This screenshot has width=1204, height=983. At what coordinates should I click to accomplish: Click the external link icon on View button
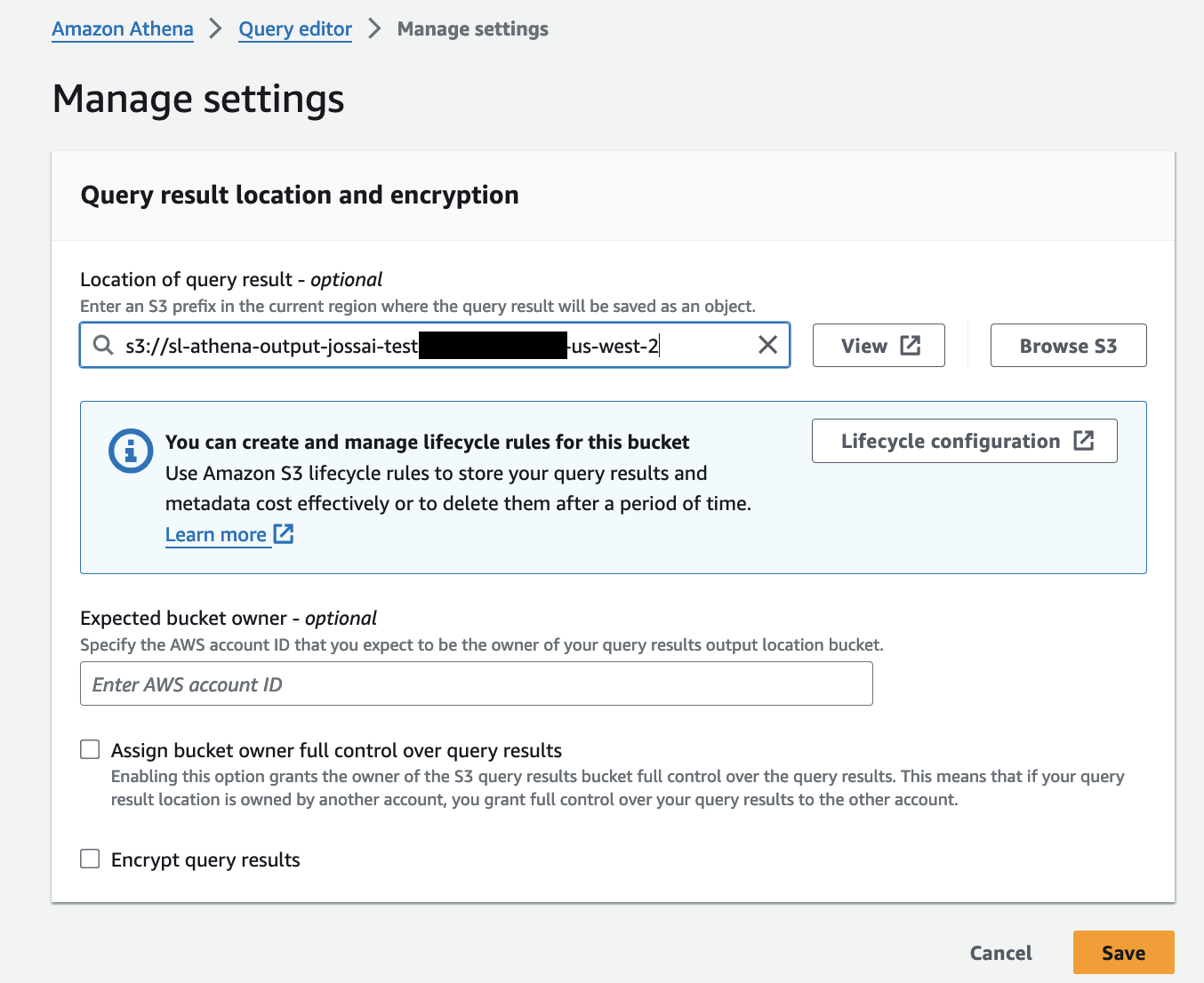tap(911, 345)
